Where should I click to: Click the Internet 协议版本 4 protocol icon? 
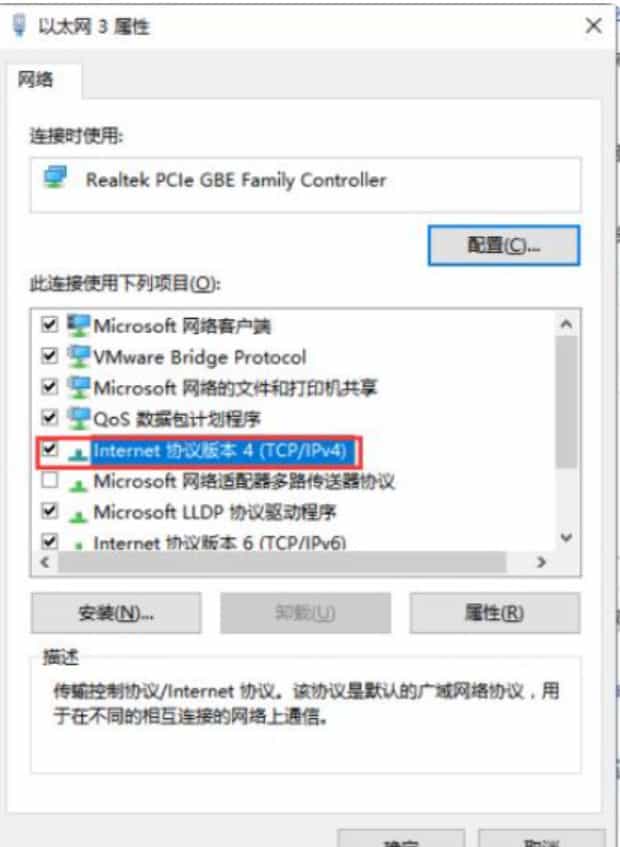click(x=78, y=453)
